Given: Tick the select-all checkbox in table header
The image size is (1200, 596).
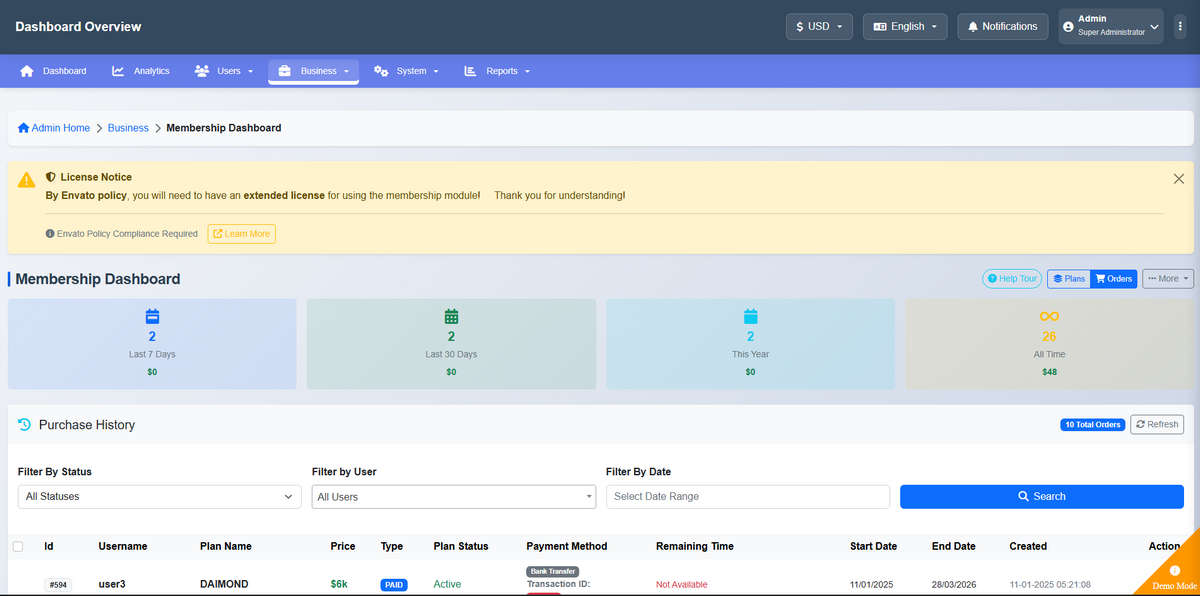Looking at the screenshot, I should coord(18,546).
